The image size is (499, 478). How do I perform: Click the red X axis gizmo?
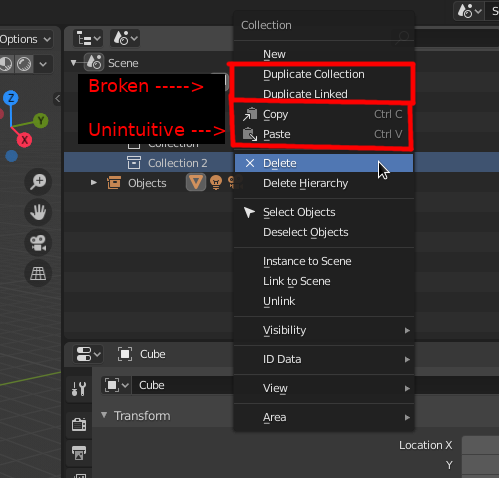[x=24, y=140]
